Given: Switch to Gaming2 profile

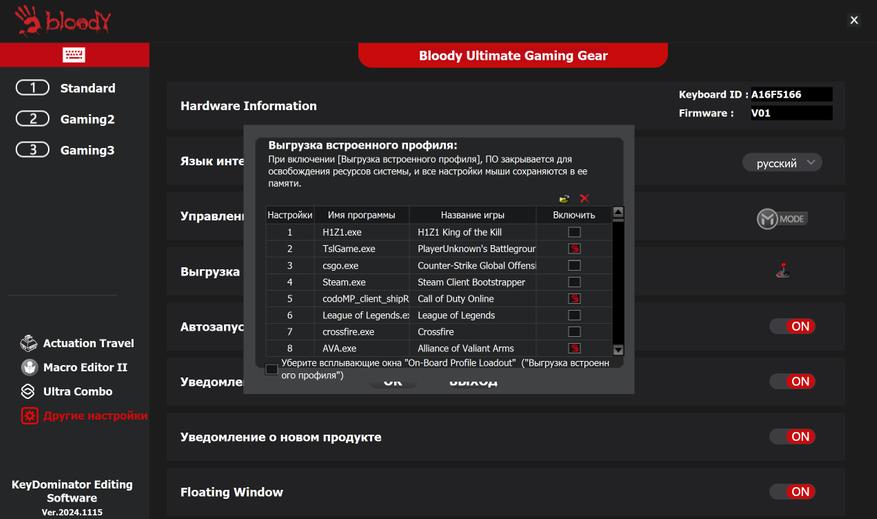Looking at the screenshot, I should tap(65, 119).
